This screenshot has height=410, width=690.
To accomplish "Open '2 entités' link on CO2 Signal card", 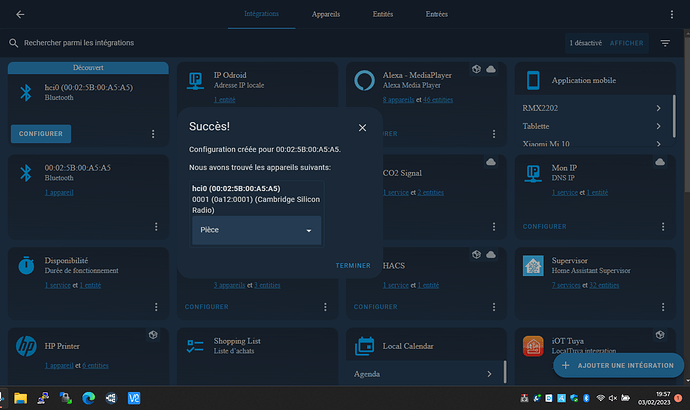I will (x=430, y=193).
